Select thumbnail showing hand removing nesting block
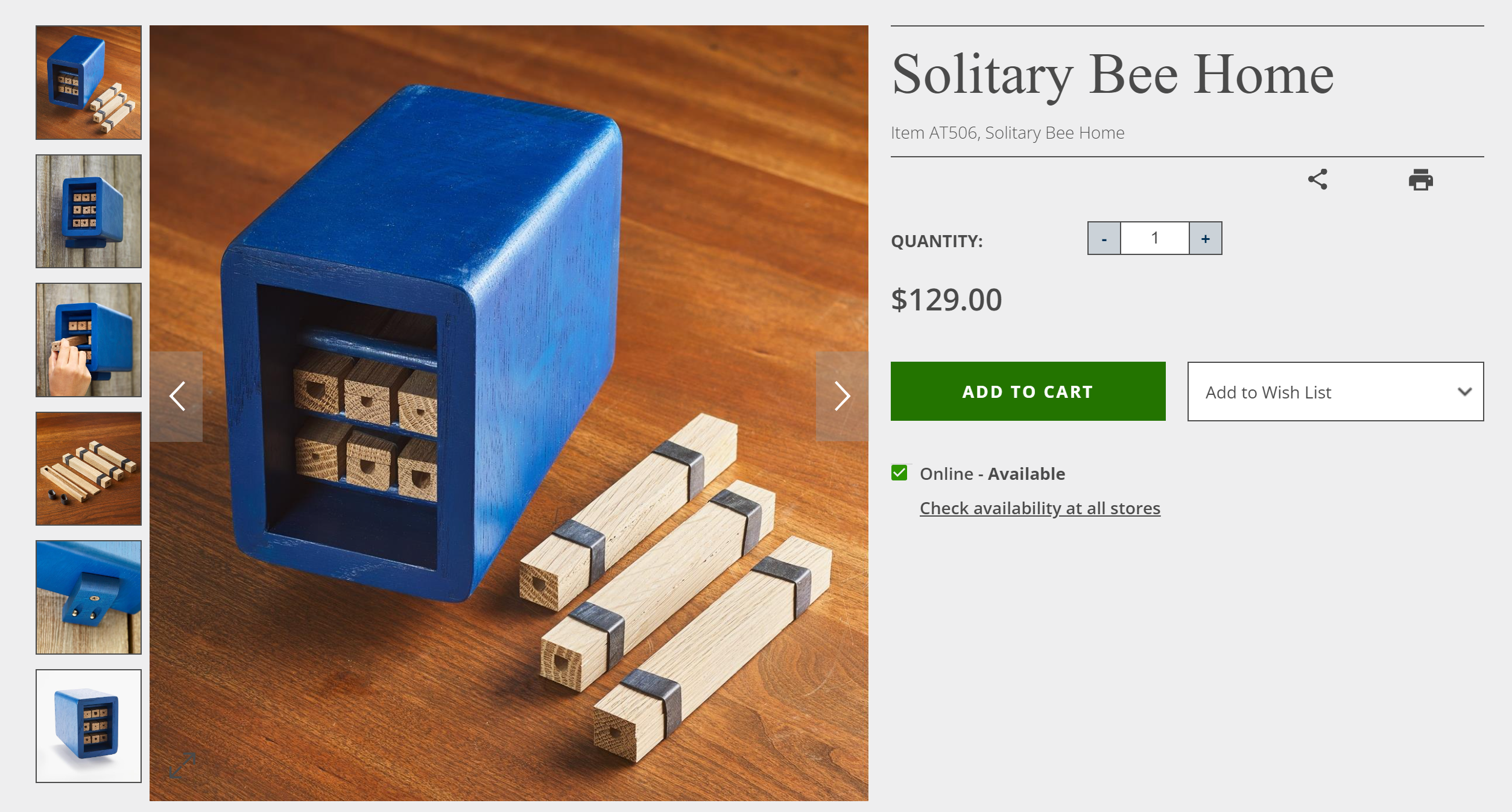This screenshot has width=1512, height=812. (89, 340)
